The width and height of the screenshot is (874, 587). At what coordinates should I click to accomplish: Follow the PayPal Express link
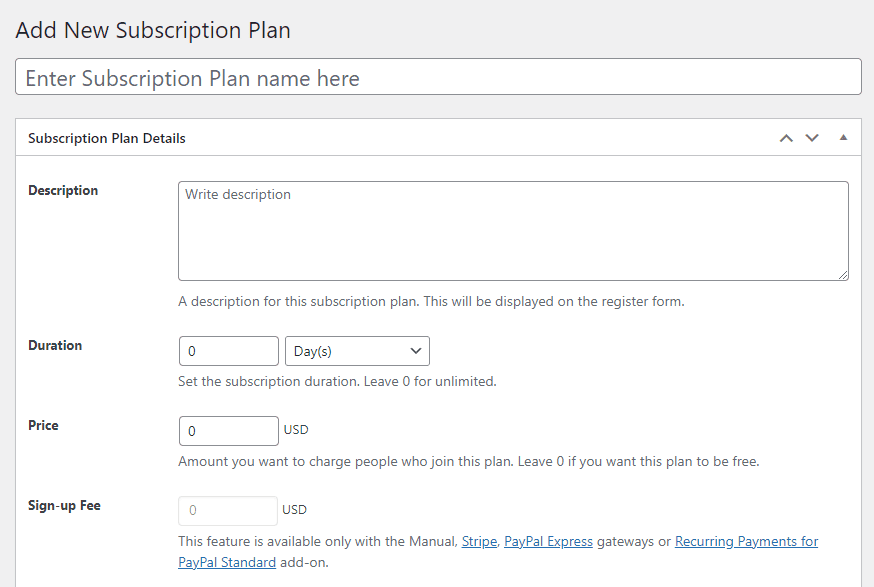pyautogui.click(x=548, y=541)
